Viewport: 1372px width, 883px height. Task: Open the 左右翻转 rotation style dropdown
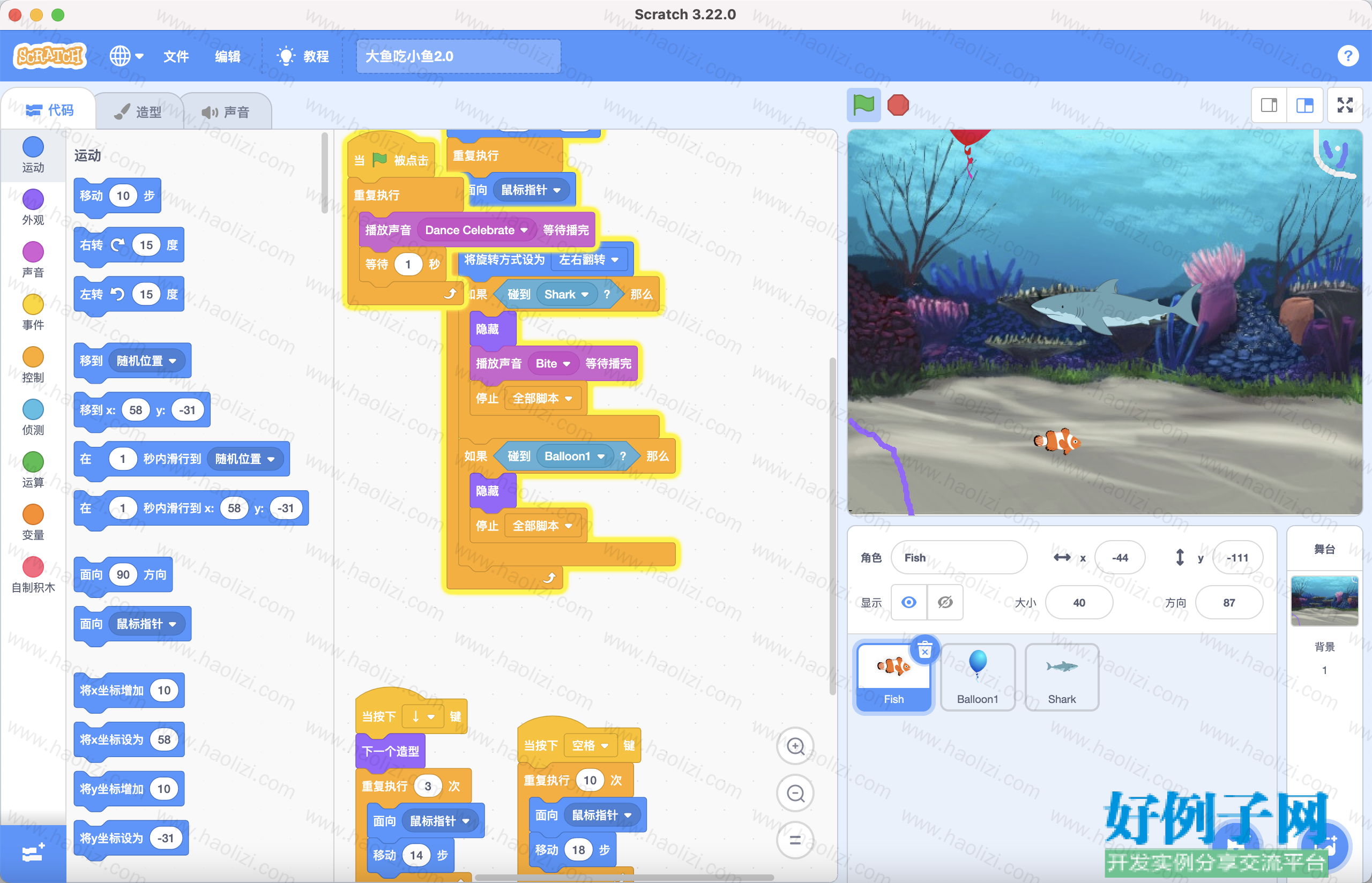coord(590,260)
